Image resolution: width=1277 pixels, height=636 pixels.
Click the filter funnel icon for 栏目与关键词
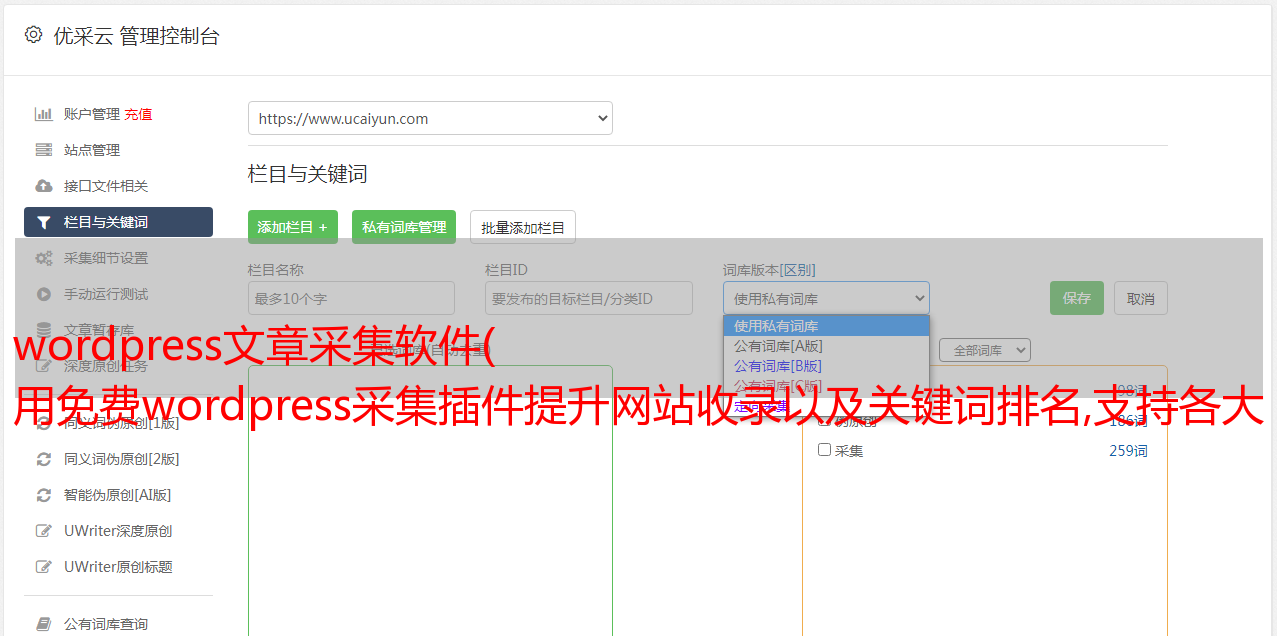[x=44, y=222]
